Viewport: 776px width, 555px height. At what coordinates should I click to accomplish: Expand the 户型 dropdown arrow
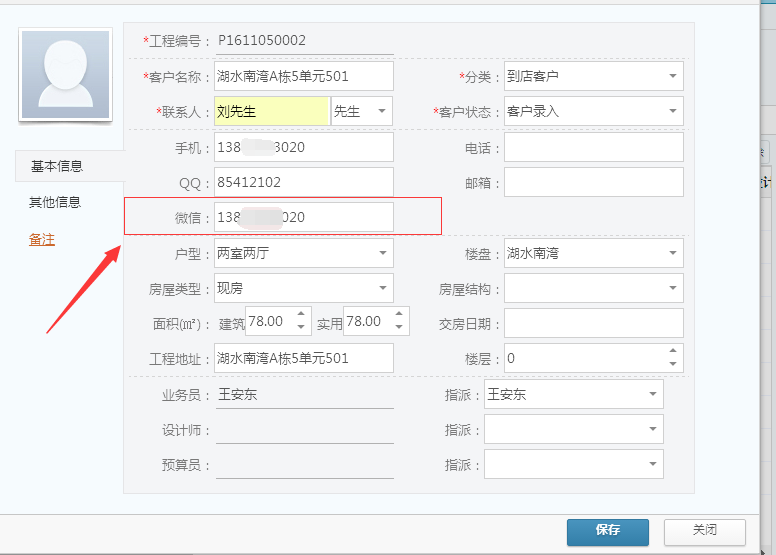coord(382,253)
